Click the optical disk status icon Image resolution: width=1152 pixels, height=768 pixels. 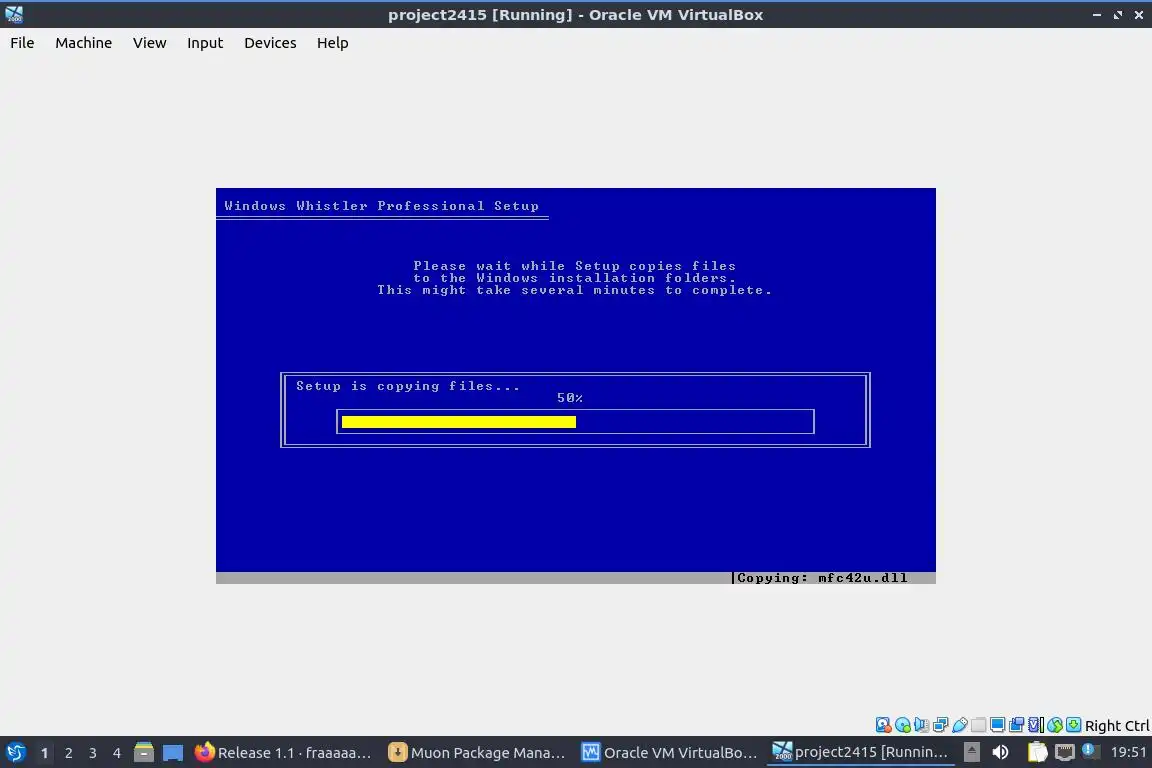(x=902, y=725)
